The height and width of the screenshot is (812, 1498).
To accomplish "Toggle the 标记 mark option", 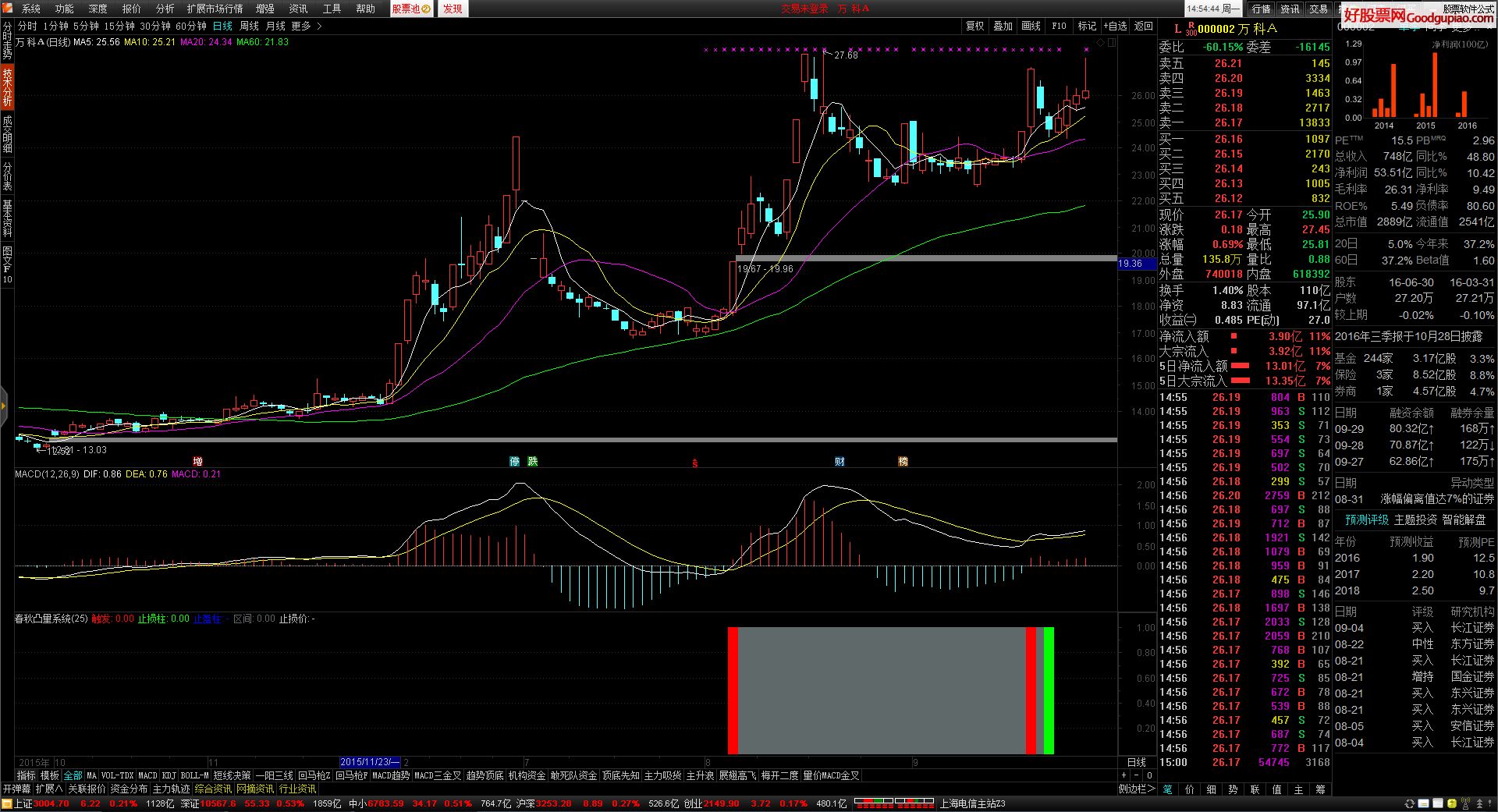I will (x=1087, y=26).
